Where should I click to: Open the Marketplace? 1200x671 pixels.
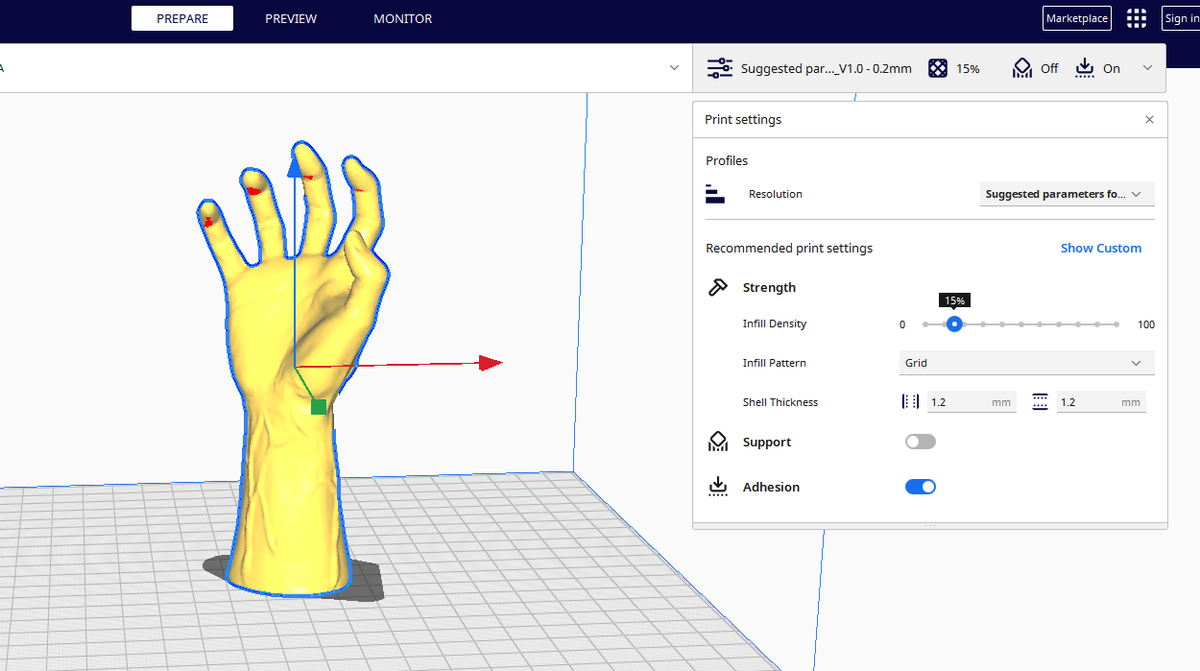[x=1076, y=17]
